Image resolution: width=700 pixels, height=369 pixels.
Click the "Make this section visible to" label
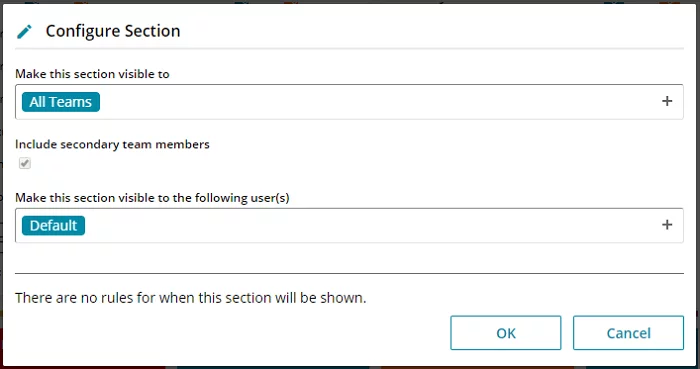pyautogui.click(x=92, y=74)
